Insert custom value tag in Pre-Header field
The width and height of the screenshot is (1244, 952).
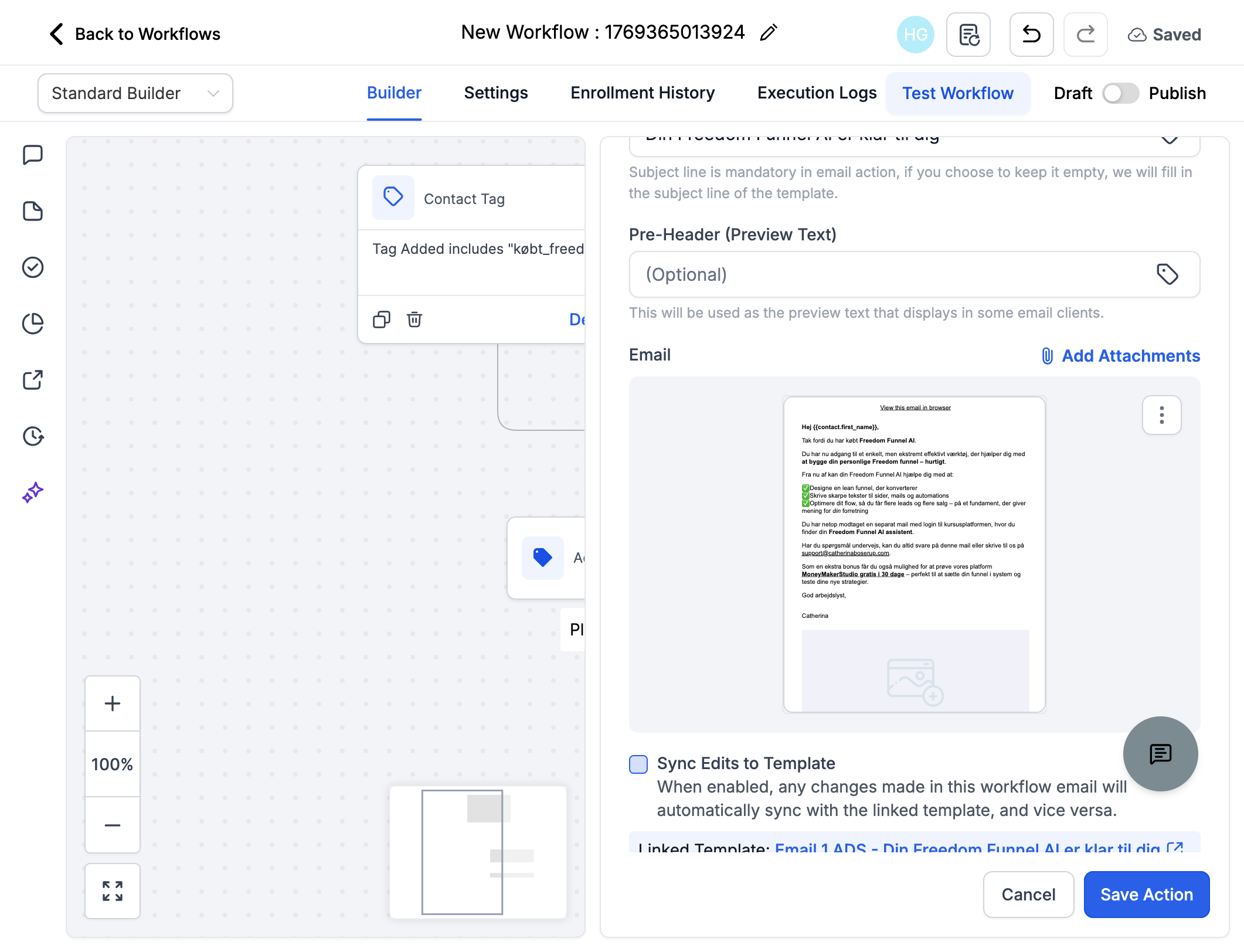[x=1167, y=274]
